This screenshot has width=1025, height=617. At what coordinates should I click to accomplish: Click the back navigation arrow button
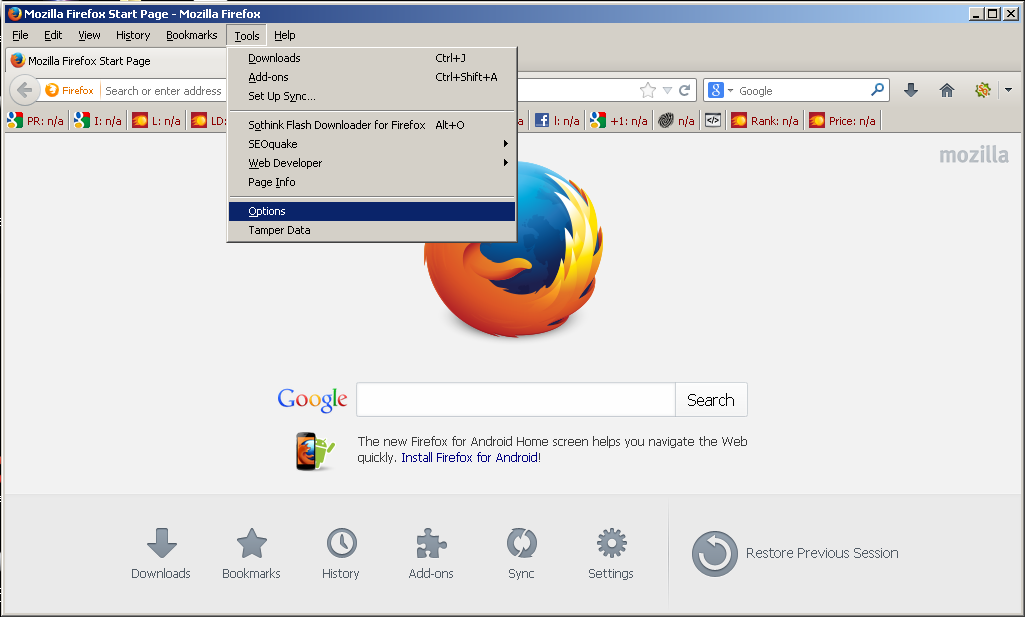pyautogui.click(x=24, y=90)
